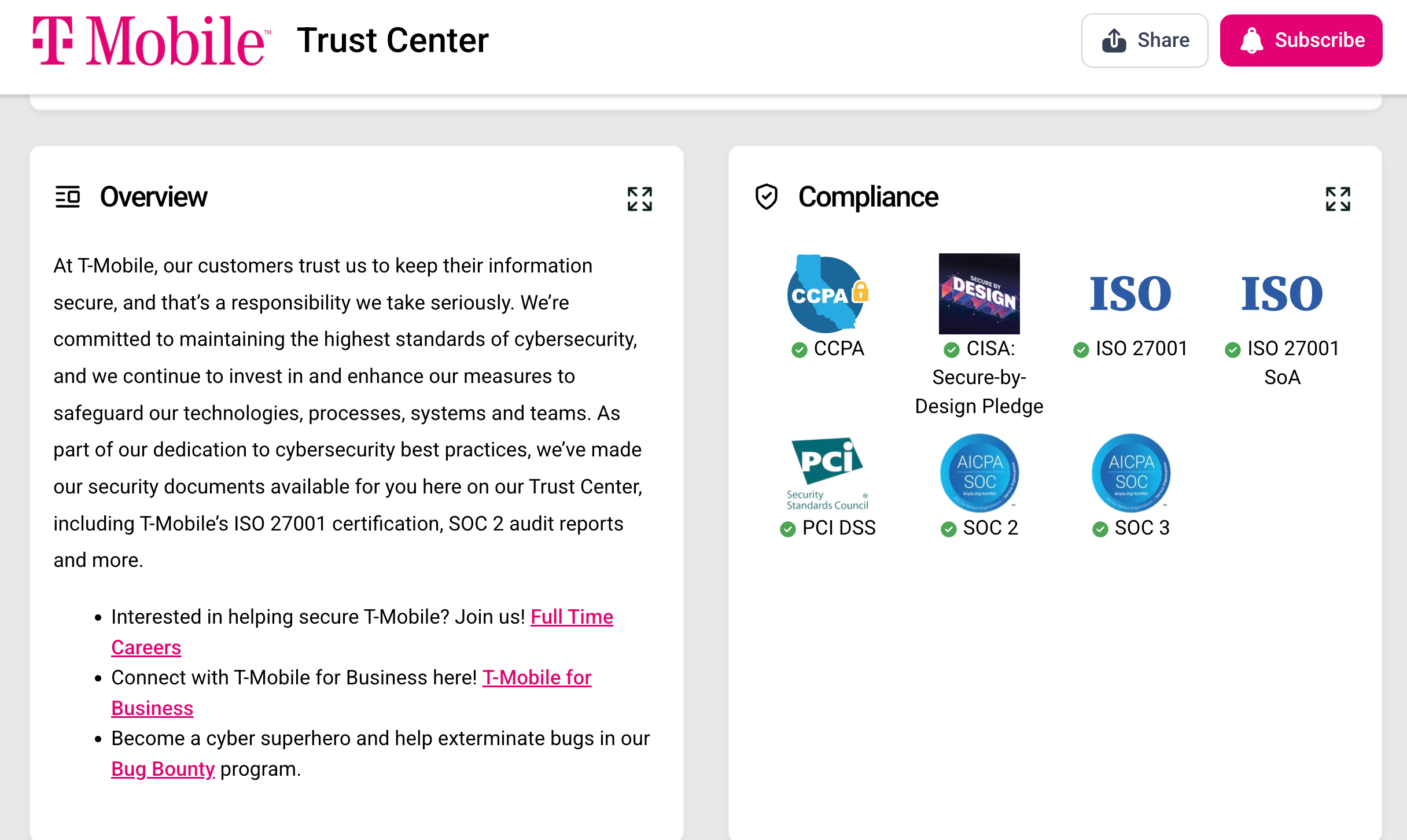Viewport: 1407px width, 840px height.
Task: Click the T-Mobile logo
Action: click(x=151, y=40)
